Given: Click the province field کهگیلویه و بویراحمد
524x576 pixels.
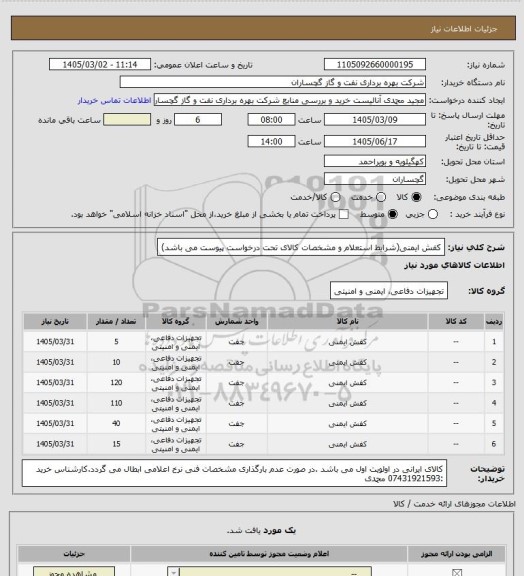Looking at the screenshot, I should [375, 161].
